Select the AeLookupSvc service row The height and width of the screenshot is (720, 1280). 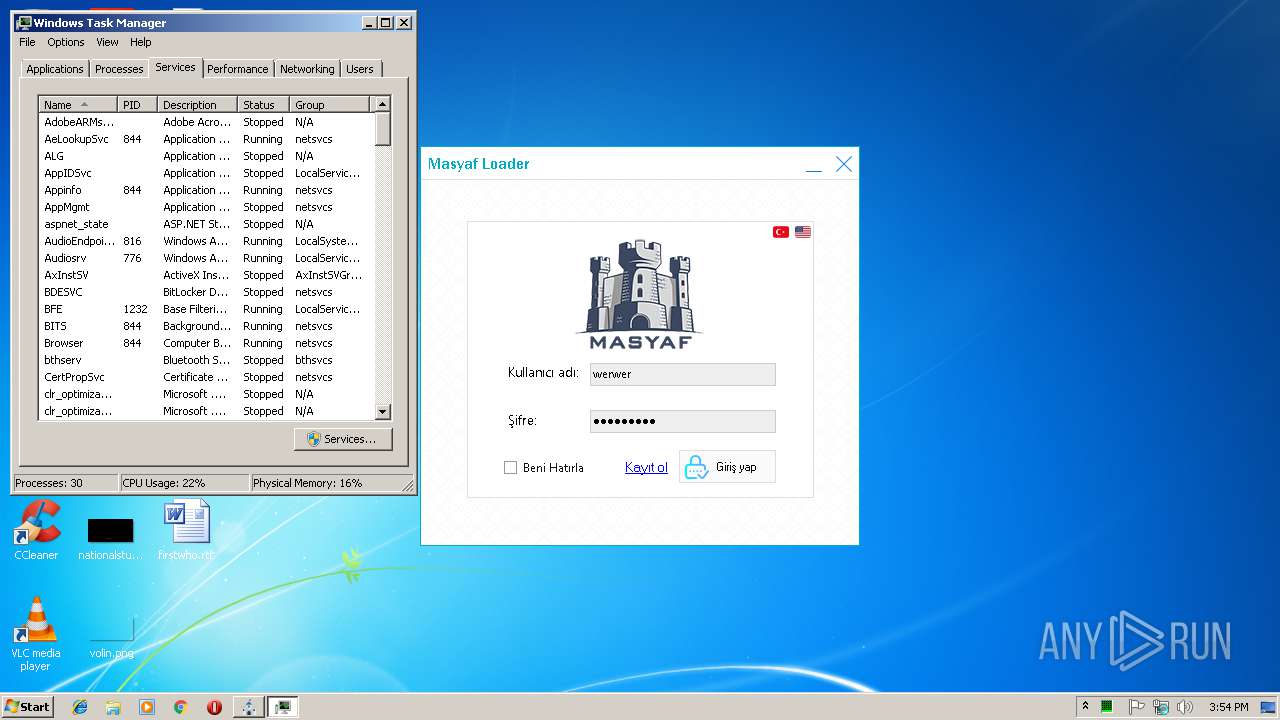(x=206, y=139)
